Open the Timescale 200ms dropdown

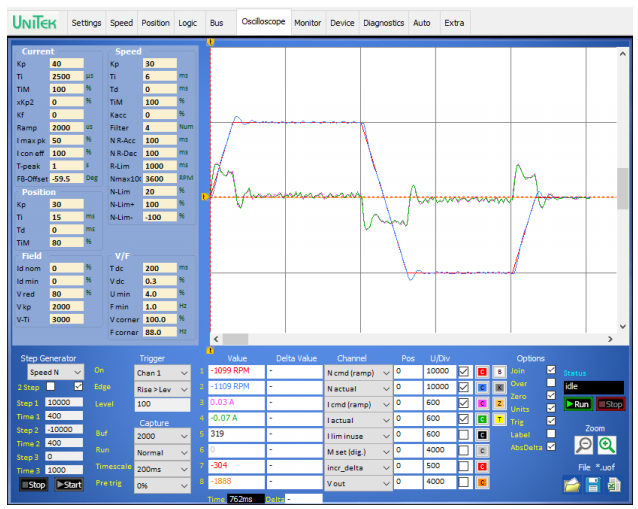tap(160, 468)
